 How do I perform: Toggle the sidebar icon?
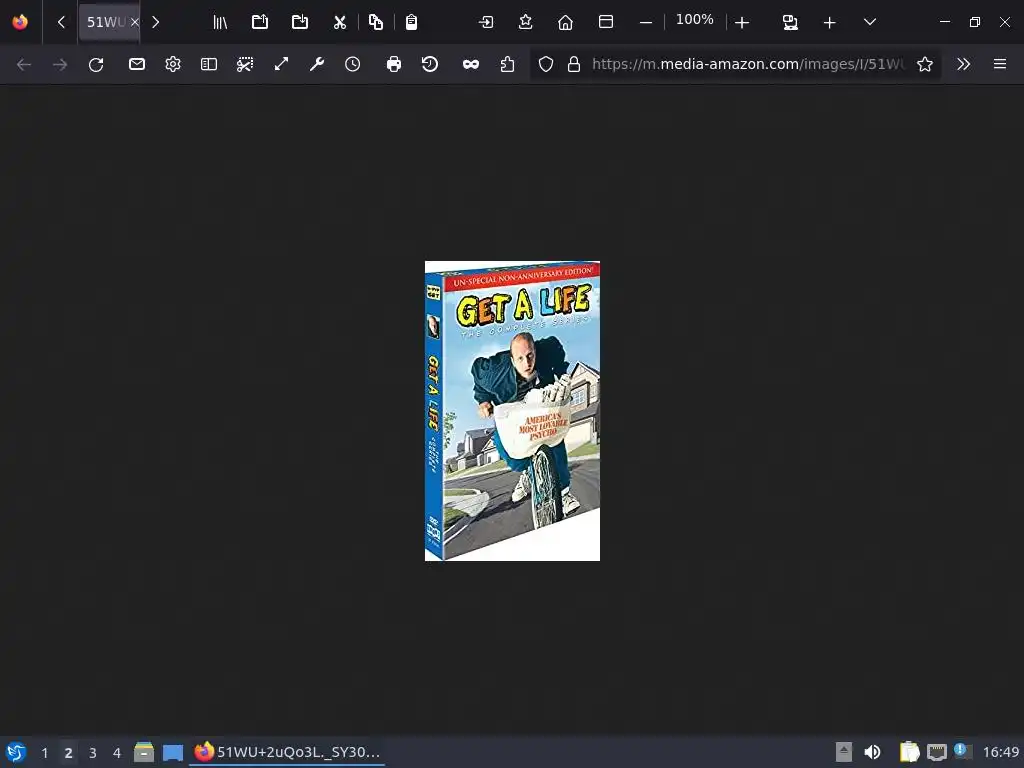(208, 64)
